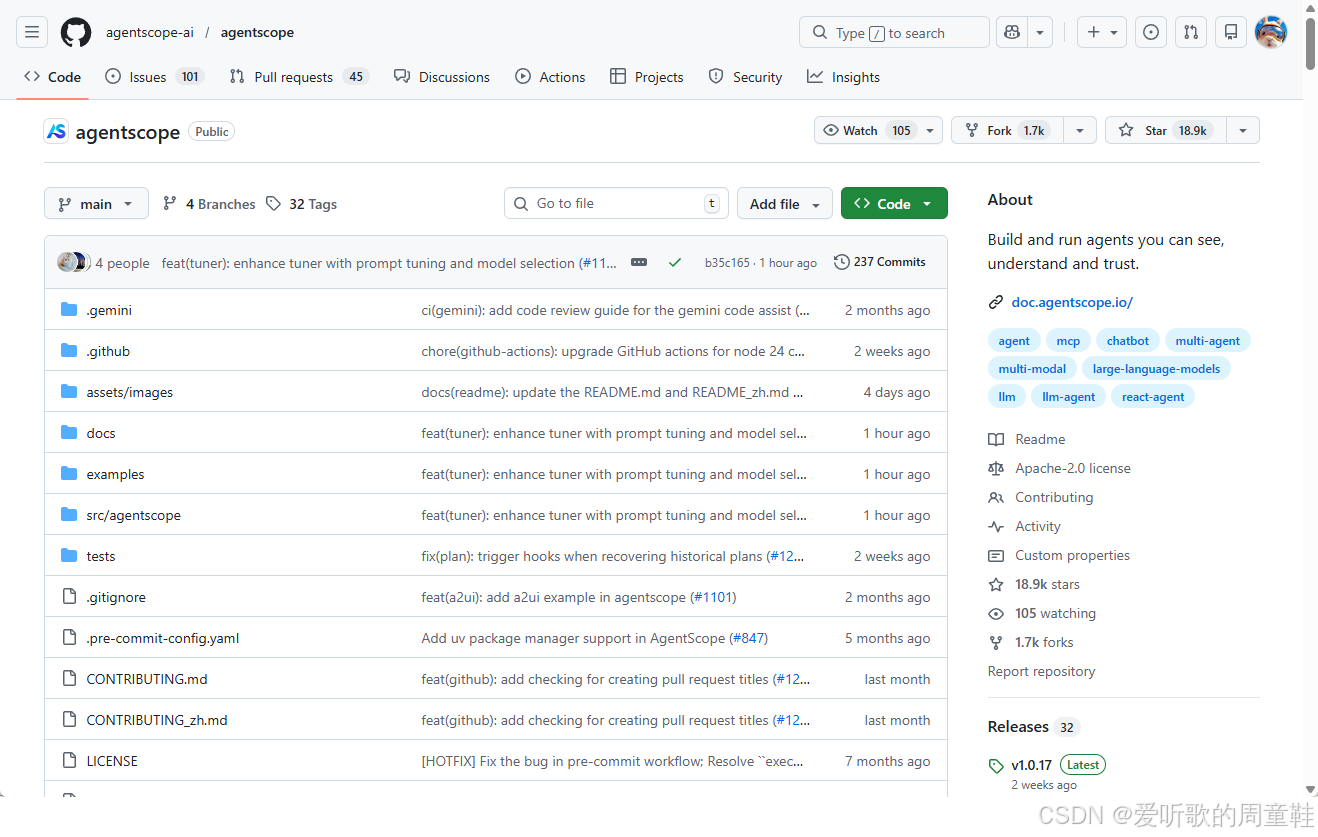The width and height of the screenshot is (1318, 837).
Task: Open the #1101 pull request link
Action: pos(713,597)
